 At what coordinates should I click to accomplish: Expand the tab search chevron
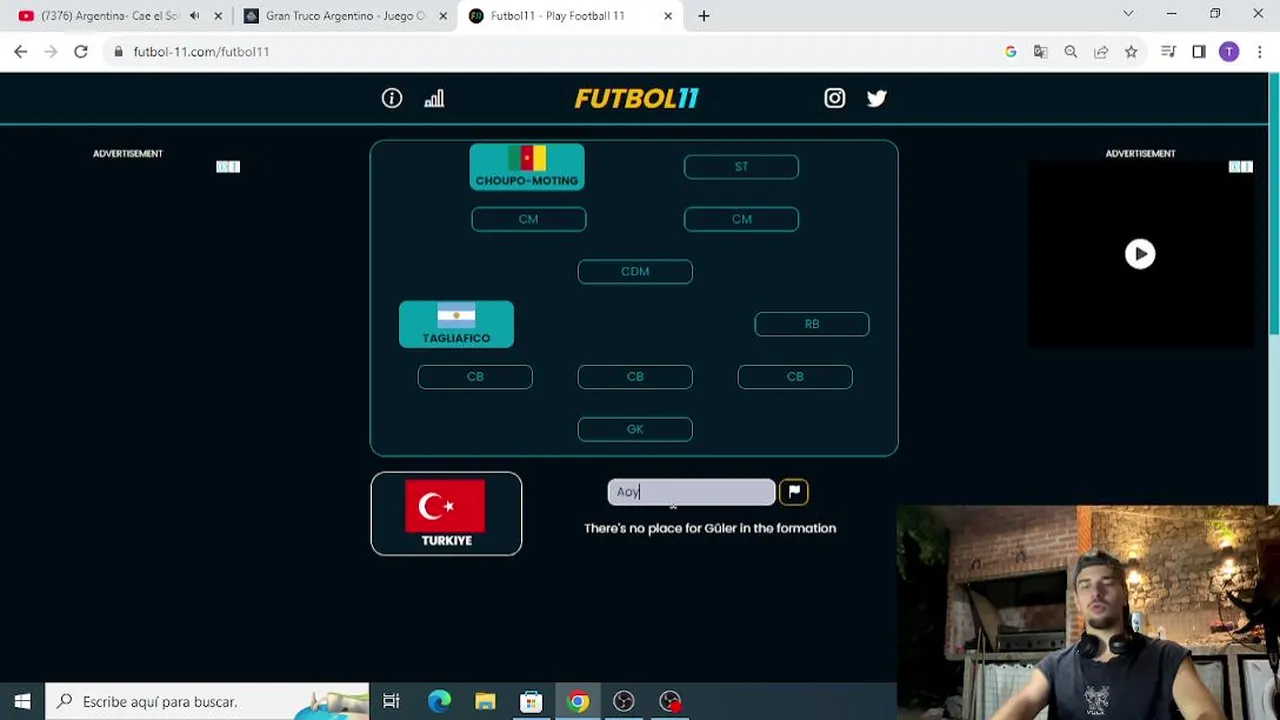(x=1128, y=14)
